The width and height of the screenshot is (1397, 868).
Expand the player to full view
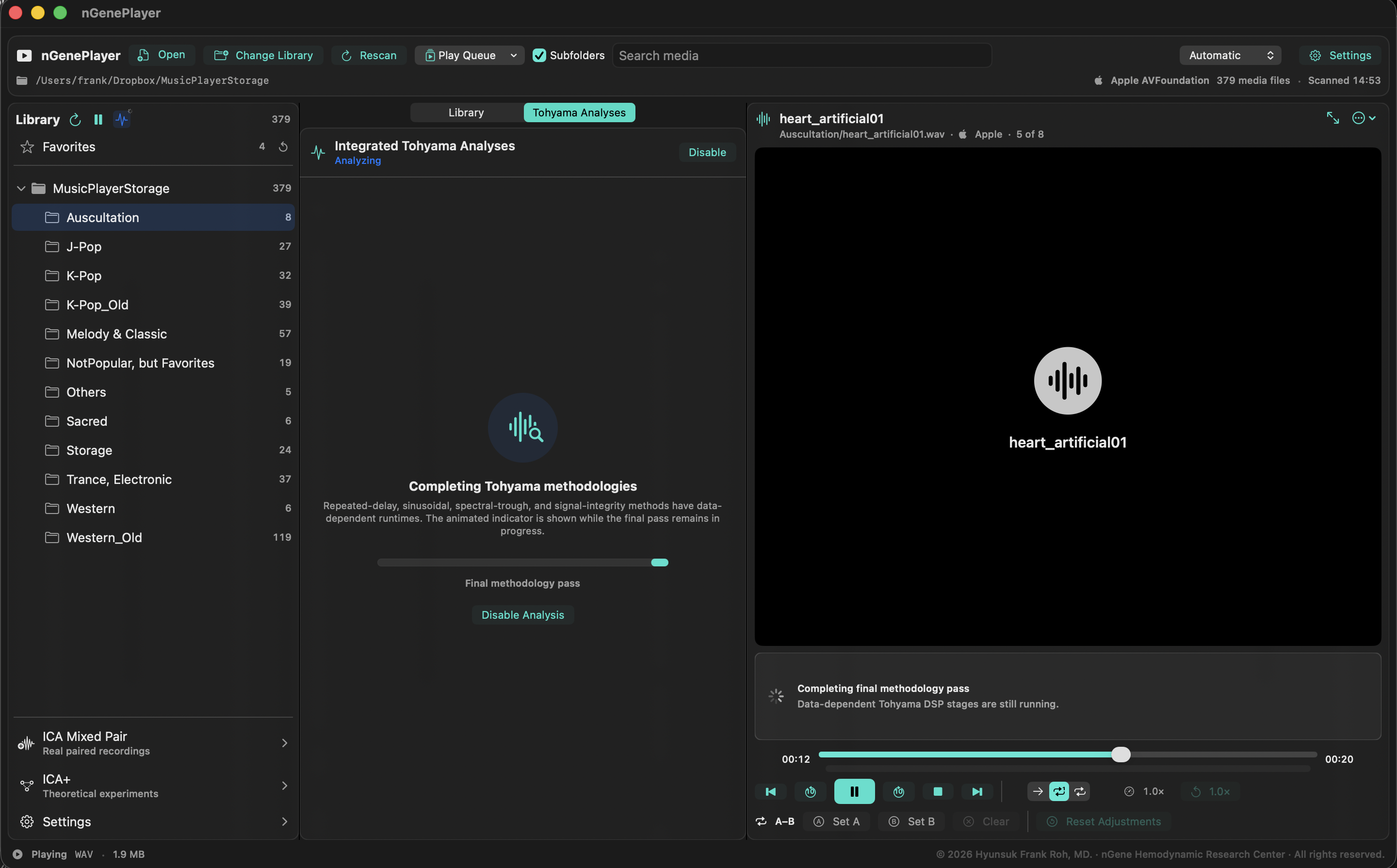point(1332,118)
